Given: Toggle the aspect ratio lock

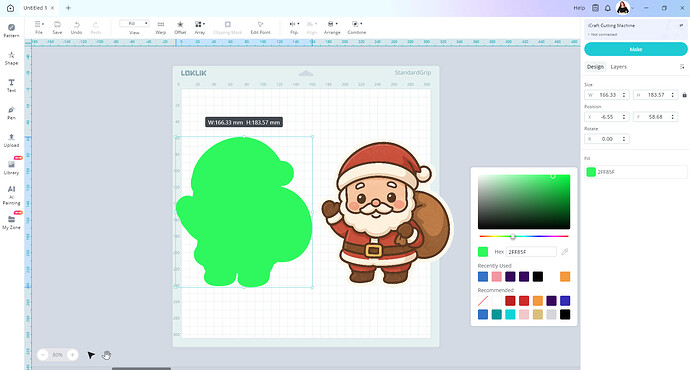Looking at the screenshot, I should [x=684, y=95].
